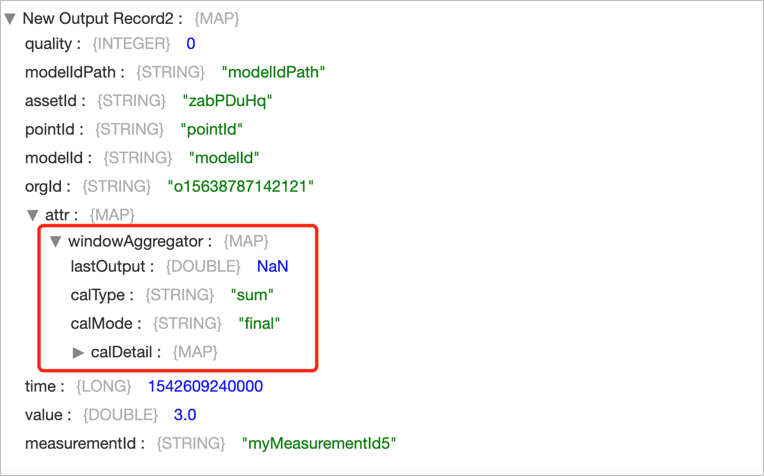The image size is (764, 476).
Task: Click the time value 1542609240000
Action: pyautogui.click(x=205, y=386)
